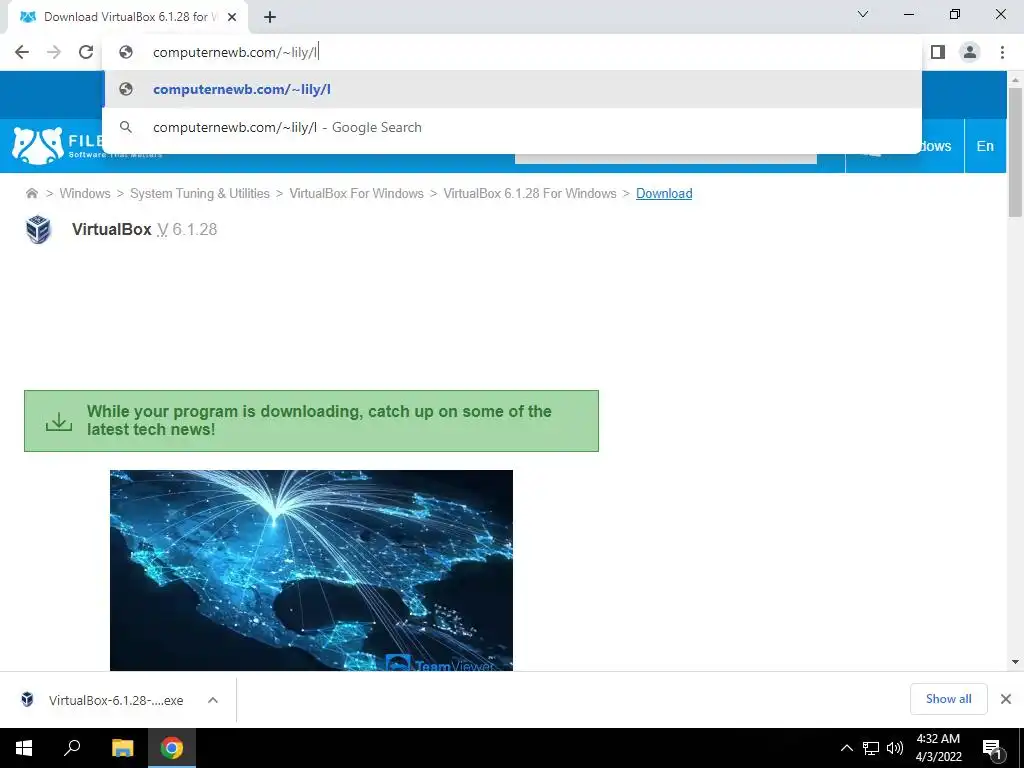The image size is (1024, 768).
Task: Open the Windows Start menu
Action: [24, 748]
